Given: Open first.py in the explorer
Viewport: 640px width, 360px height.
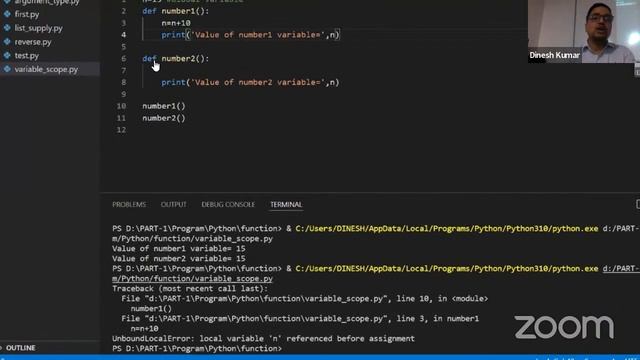Looking at the screenshot, I should click(x=27, y=14).
